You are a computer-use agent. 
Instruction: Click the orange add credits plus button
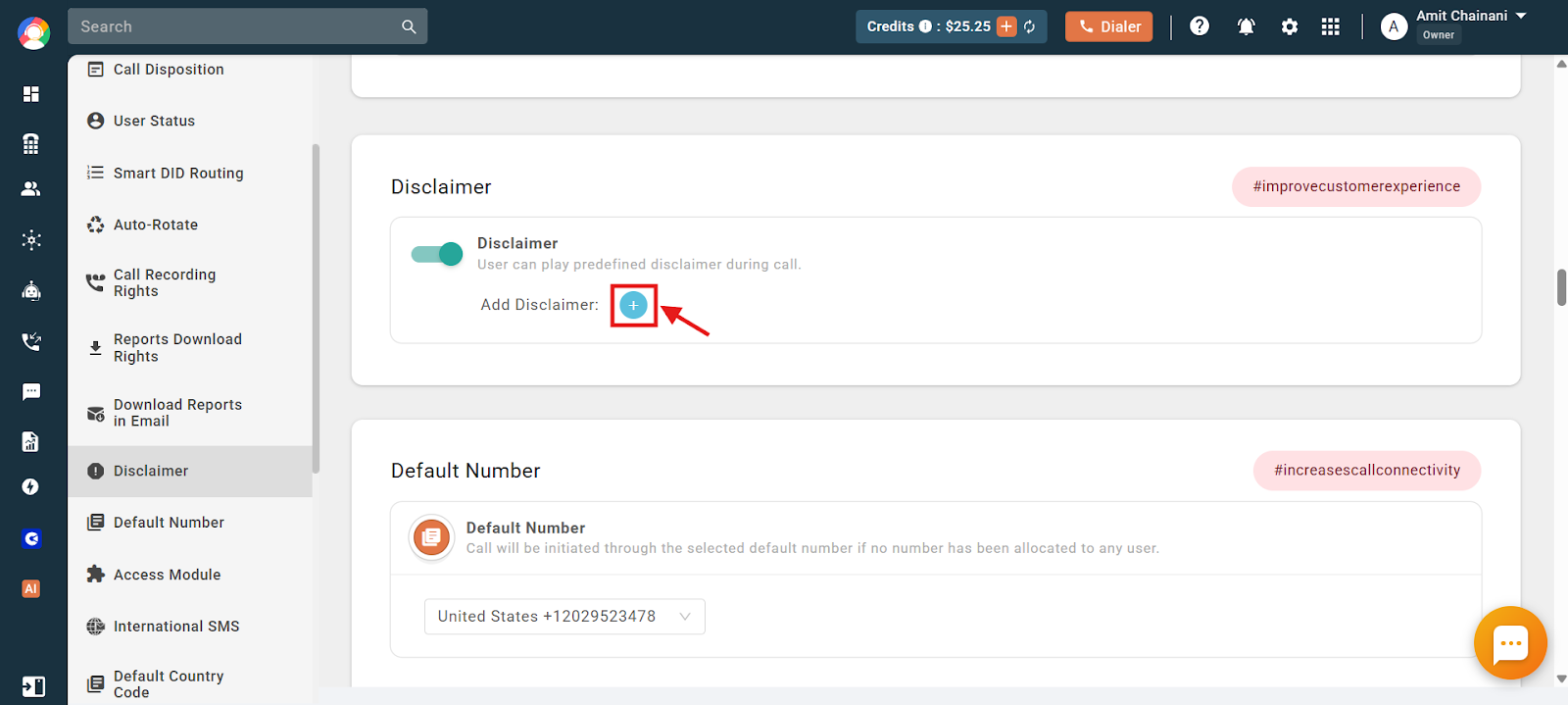coord(1006,26)
